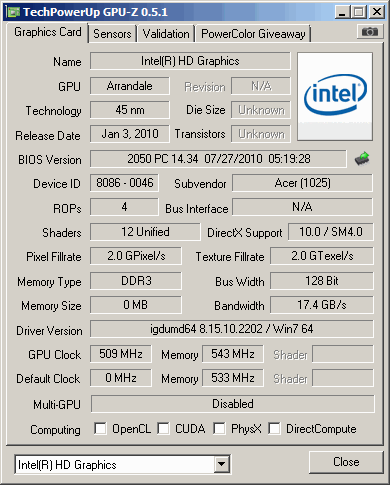
Task: Open GPU-Z title bar application icon
Action: tap(13, 12)
